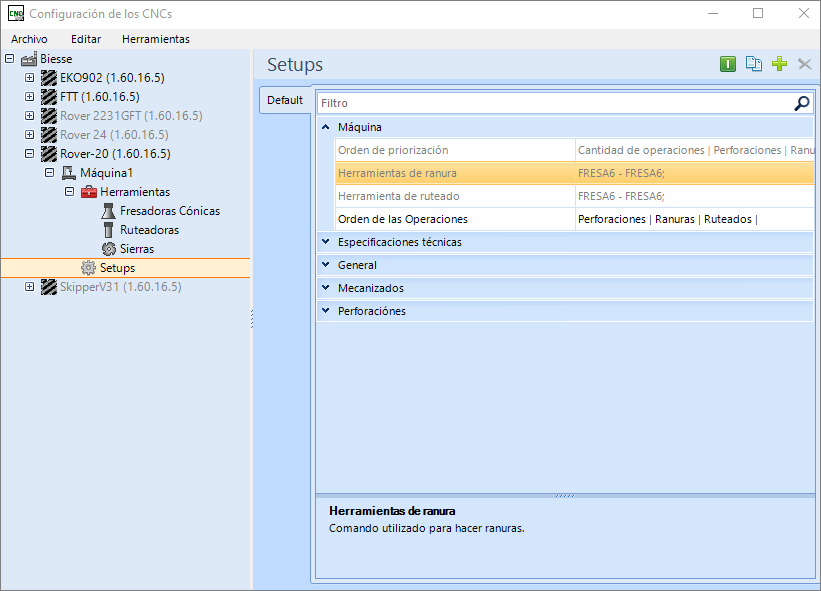
Task: Click the vertical splitter beside the tree
Action: pos(252,319)
